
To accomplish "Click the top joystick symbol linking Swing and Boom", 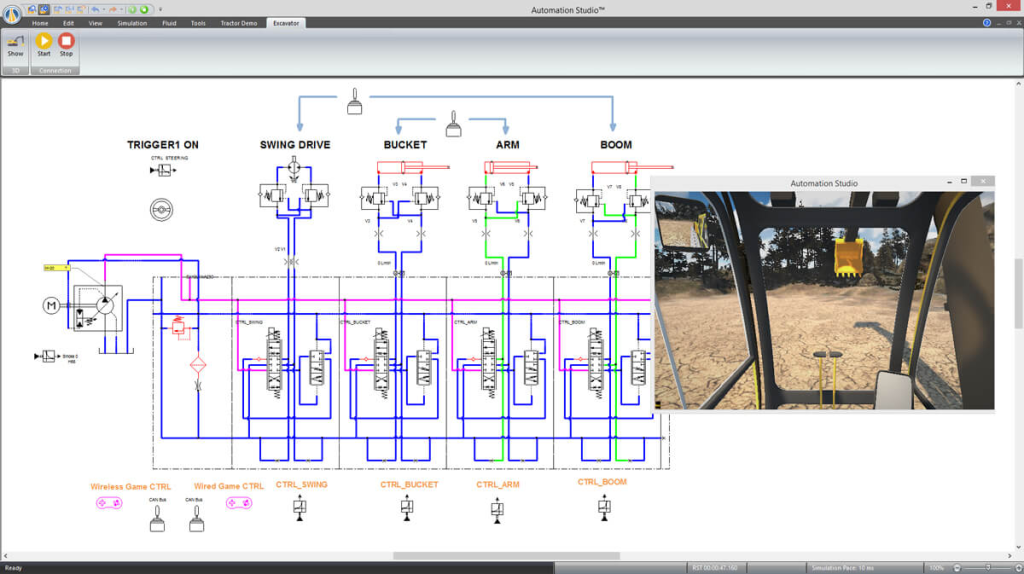I will 355,101.
